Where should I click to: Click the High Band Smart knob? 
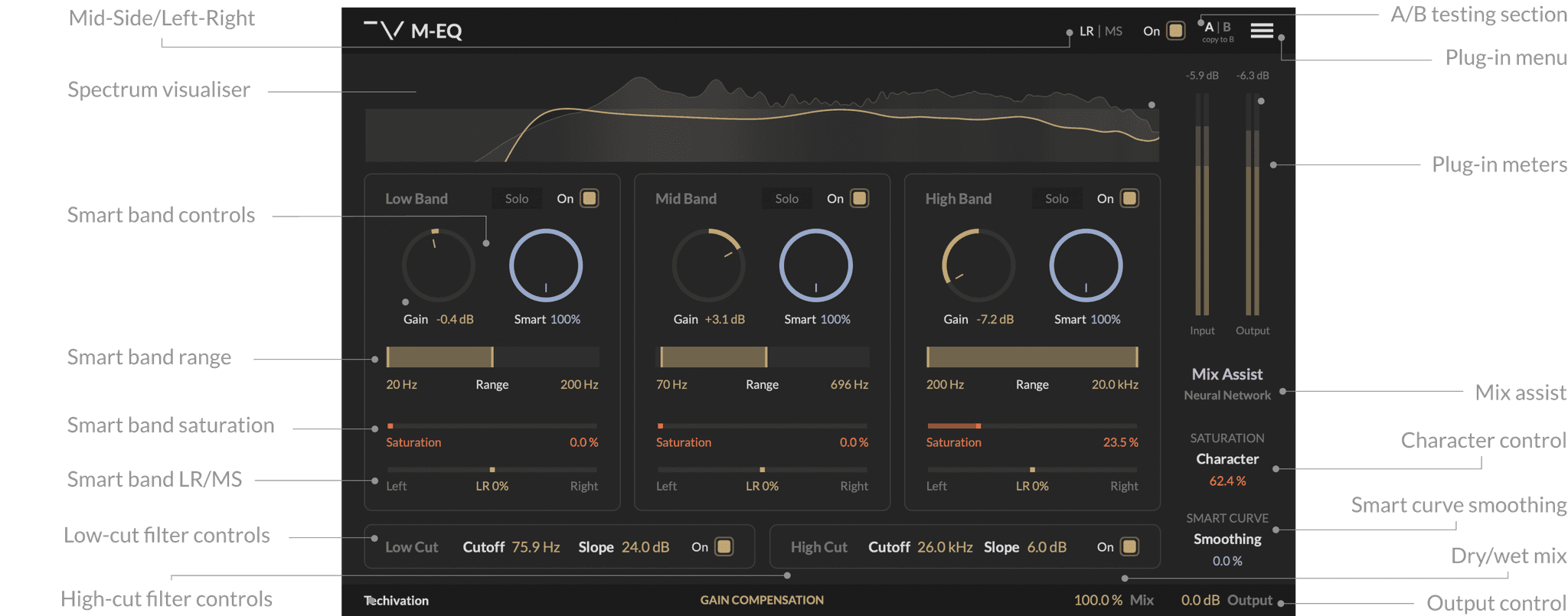[x=1086, y=266]
